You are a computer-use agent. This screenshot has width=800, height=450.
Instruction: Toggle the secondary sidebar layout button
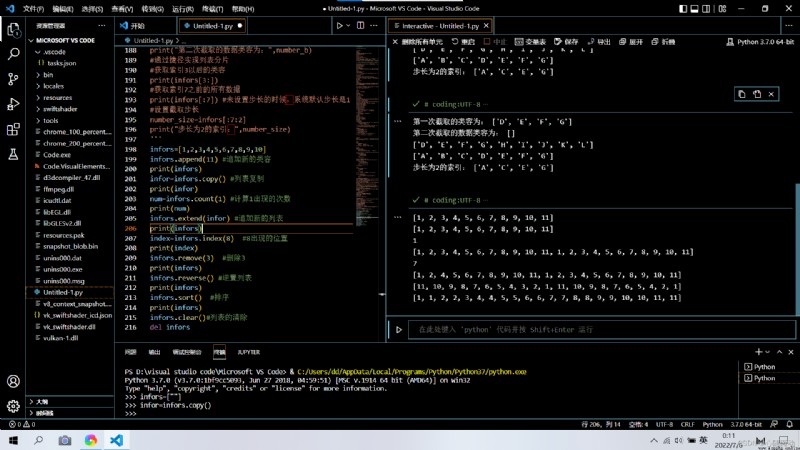[x=706, y=9]
